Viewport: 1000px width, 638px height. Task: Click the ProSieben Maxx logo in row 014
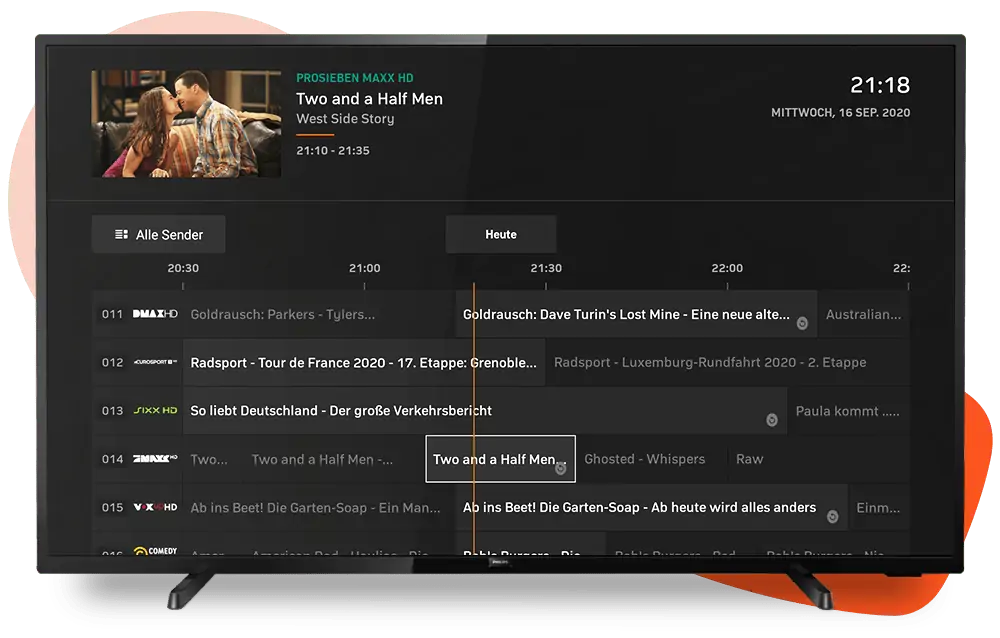(x=155, y=459)
